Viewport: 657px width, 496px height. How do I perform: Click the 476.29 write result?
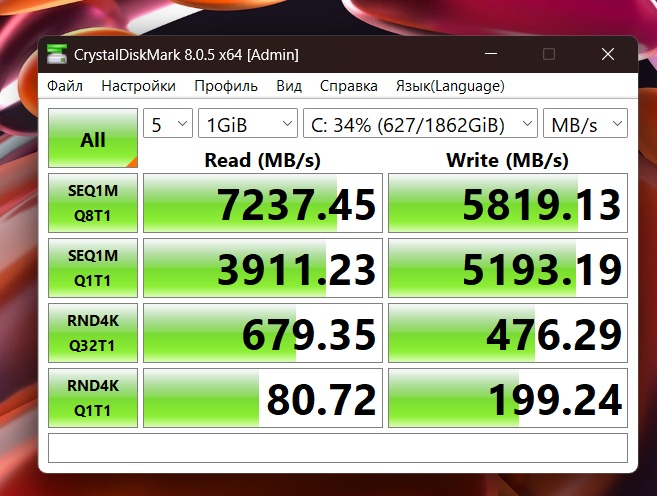point(508,333)
